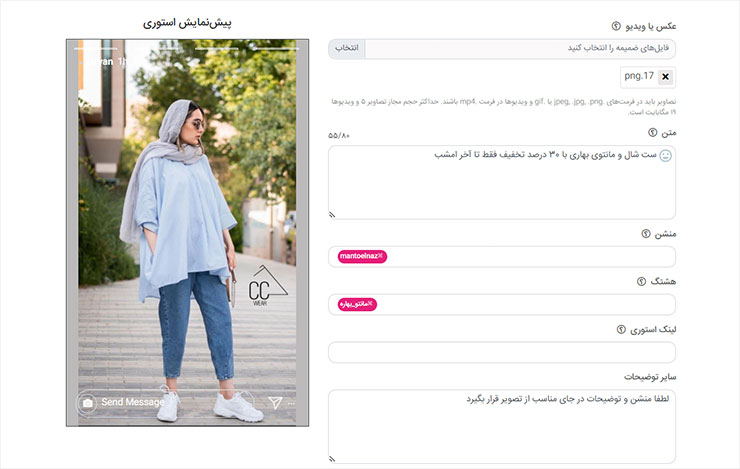Click the انتخاب file select button
This screenshot has height=469, width=740.
[347, 49]
